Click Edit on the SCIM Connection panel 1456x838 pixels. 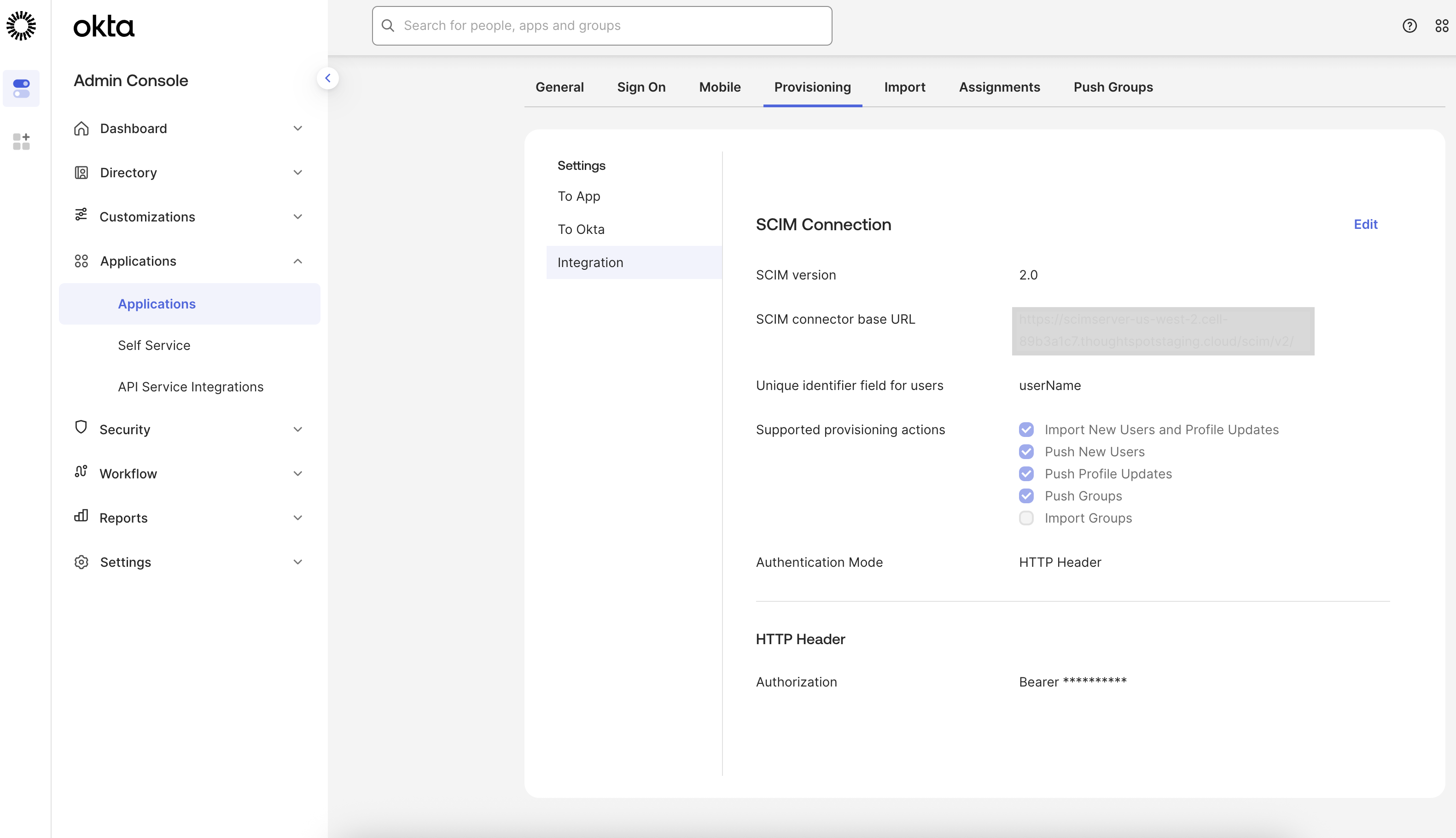1366,225
